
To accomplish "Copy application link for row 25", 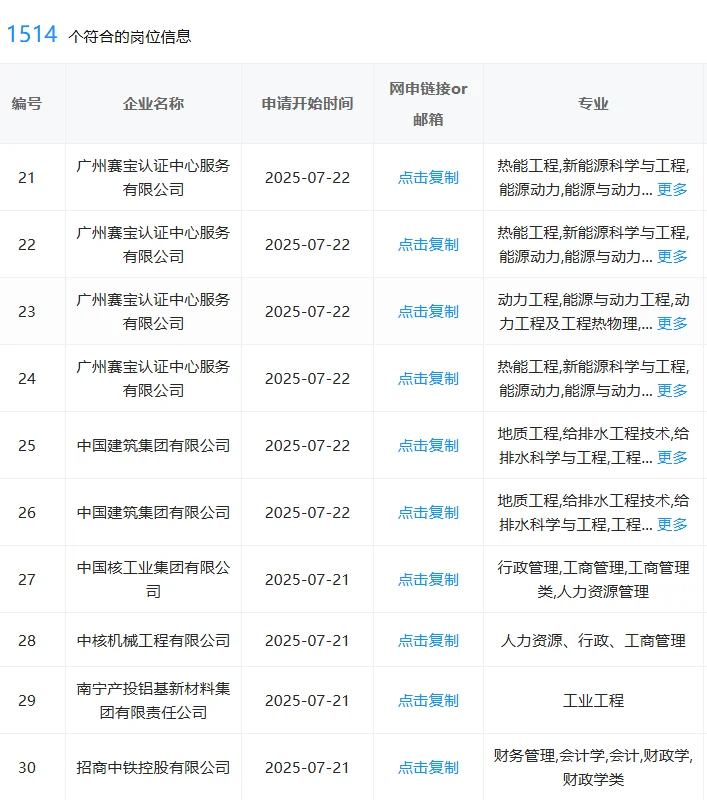I will [428, 445].
